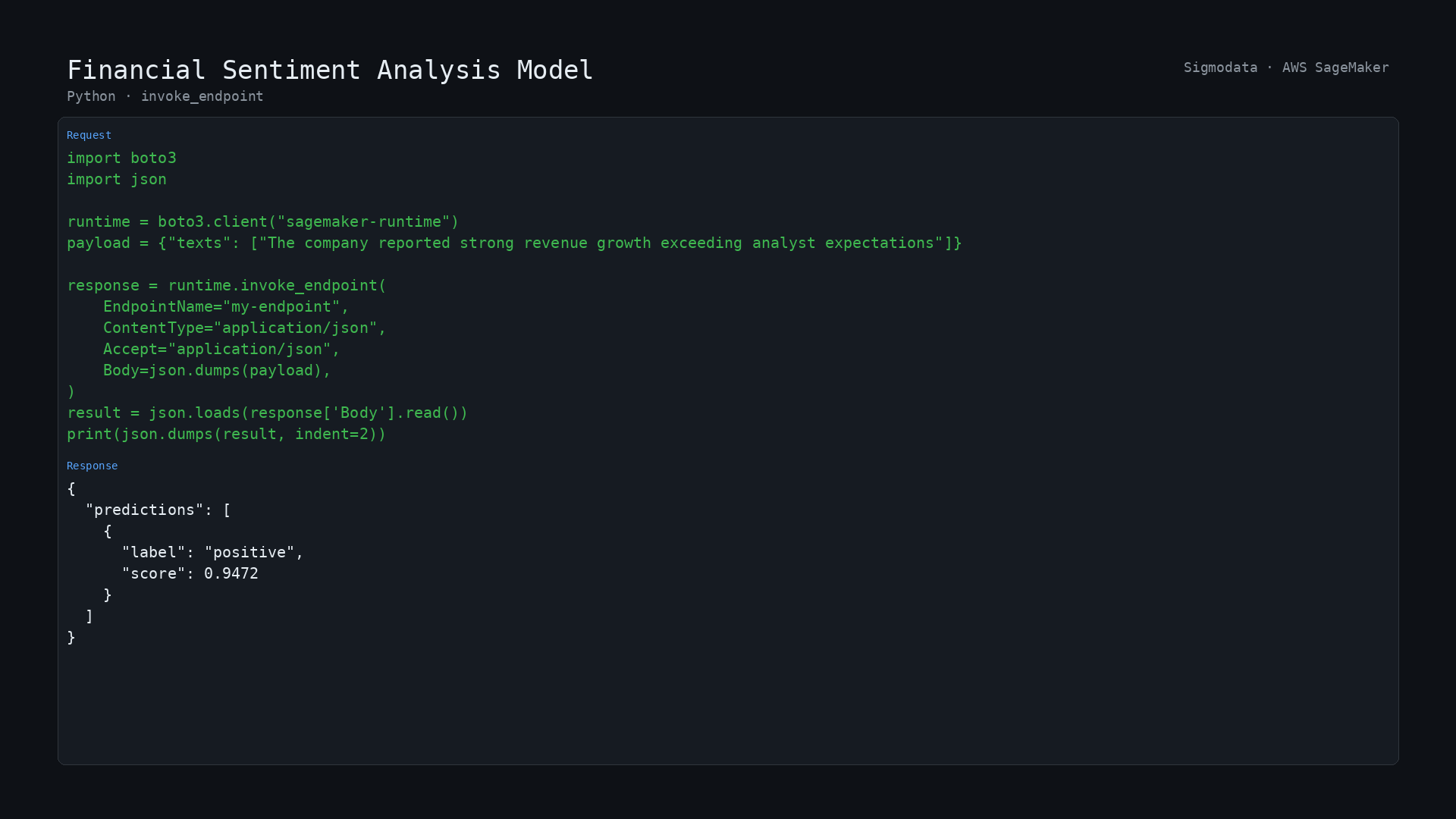Screen dimensions: 1456x819
Task: Click the final closing brace of response
Action: coord(71,637)
